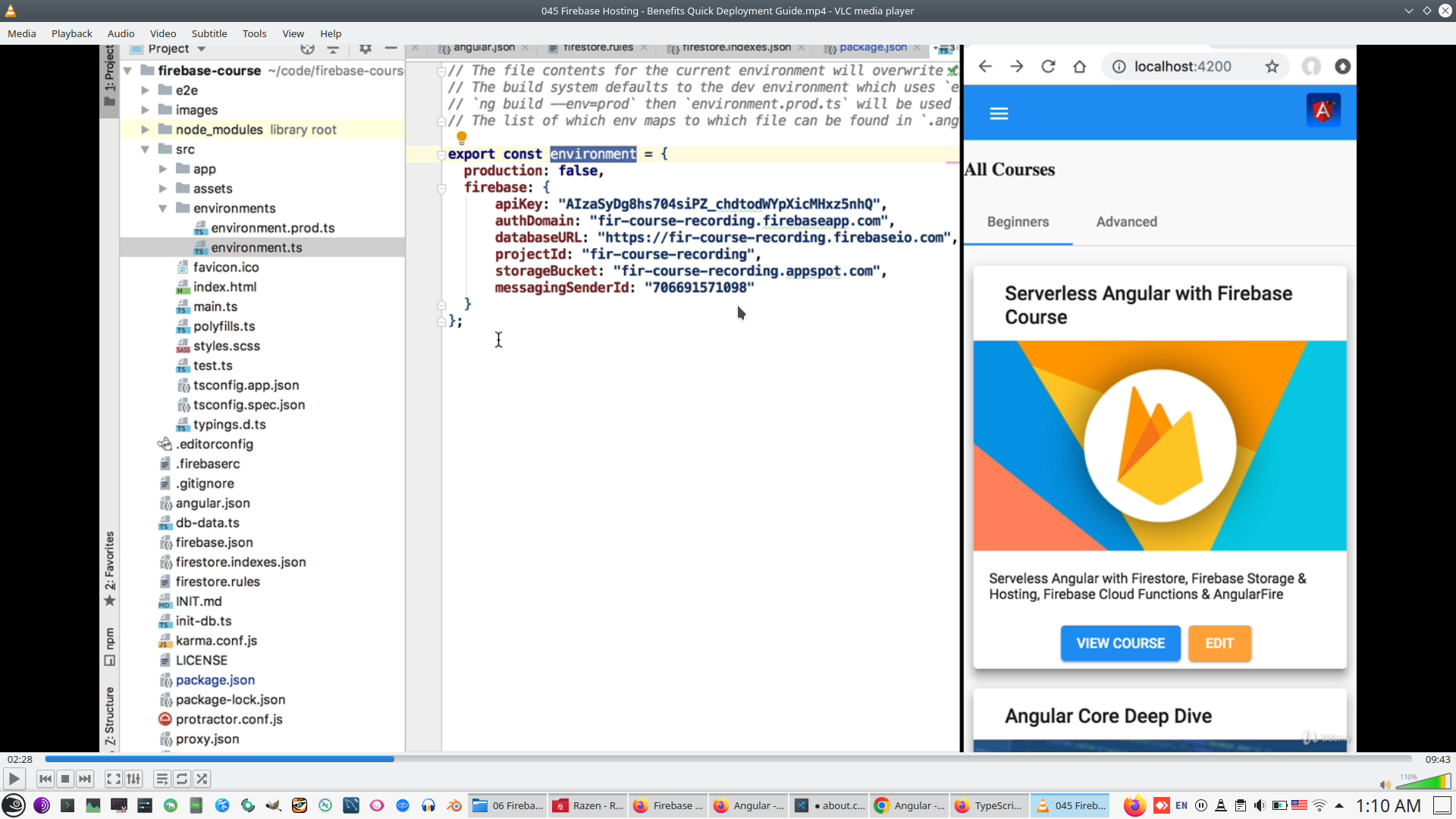This screenshot has width=1456, height=819.
Task: Show the playlist panel
Action: 162,779
